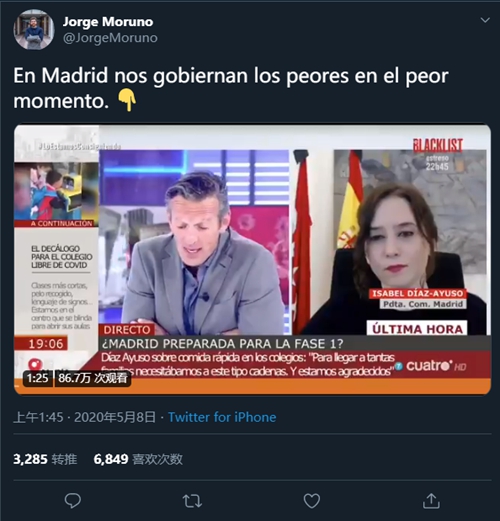The height and width of the screenshot is (521, 500).
Task: Click the tweet text about Madrid
Action: [231, 88]
